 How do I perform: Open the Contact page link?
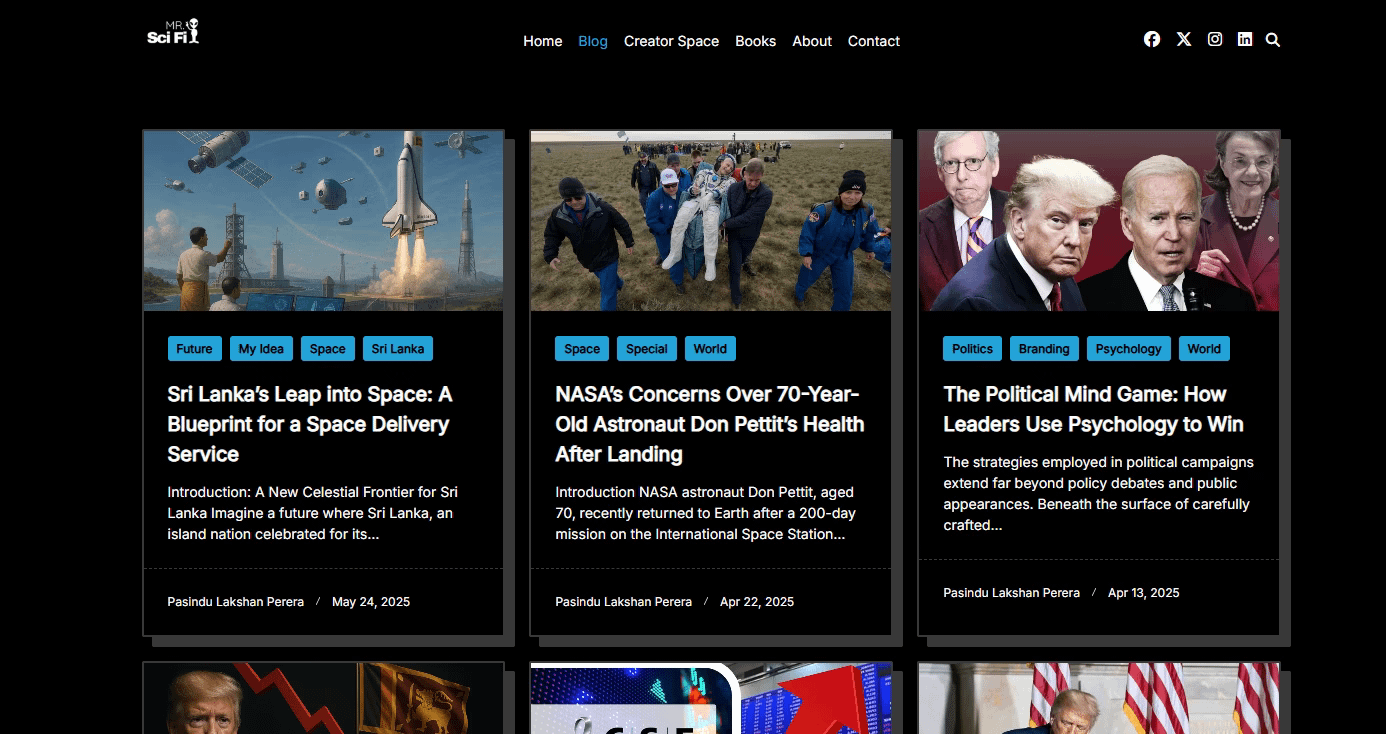coord(873,41)
